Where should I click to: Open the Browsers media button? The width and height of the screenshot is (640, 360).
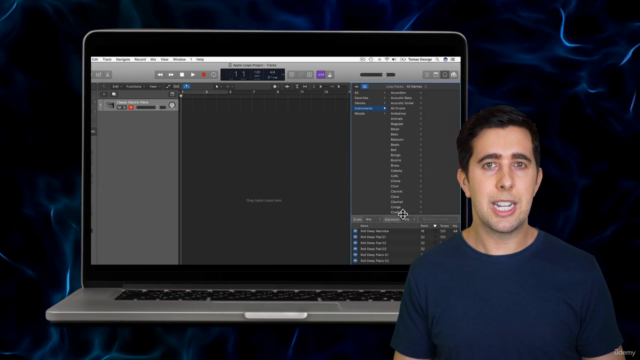[x=454, y=75]
